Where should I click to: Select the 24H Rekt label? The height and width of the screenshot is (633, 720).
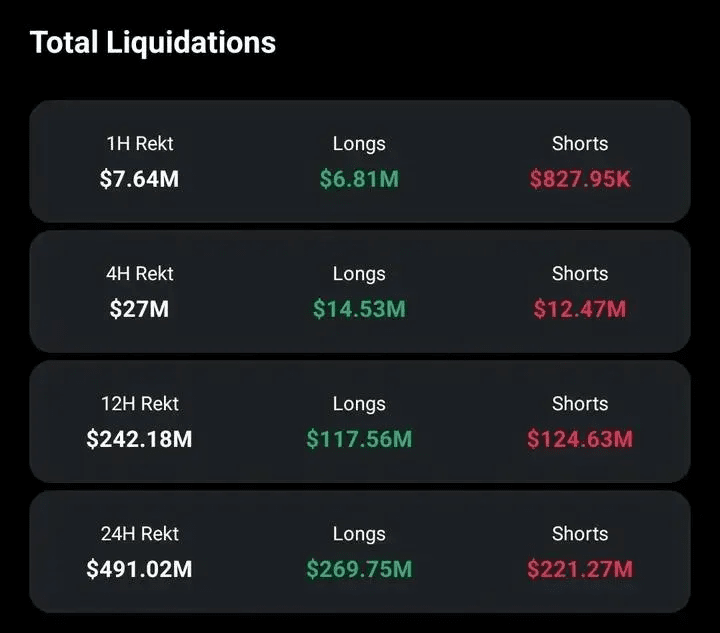click(x=140, y=534)
